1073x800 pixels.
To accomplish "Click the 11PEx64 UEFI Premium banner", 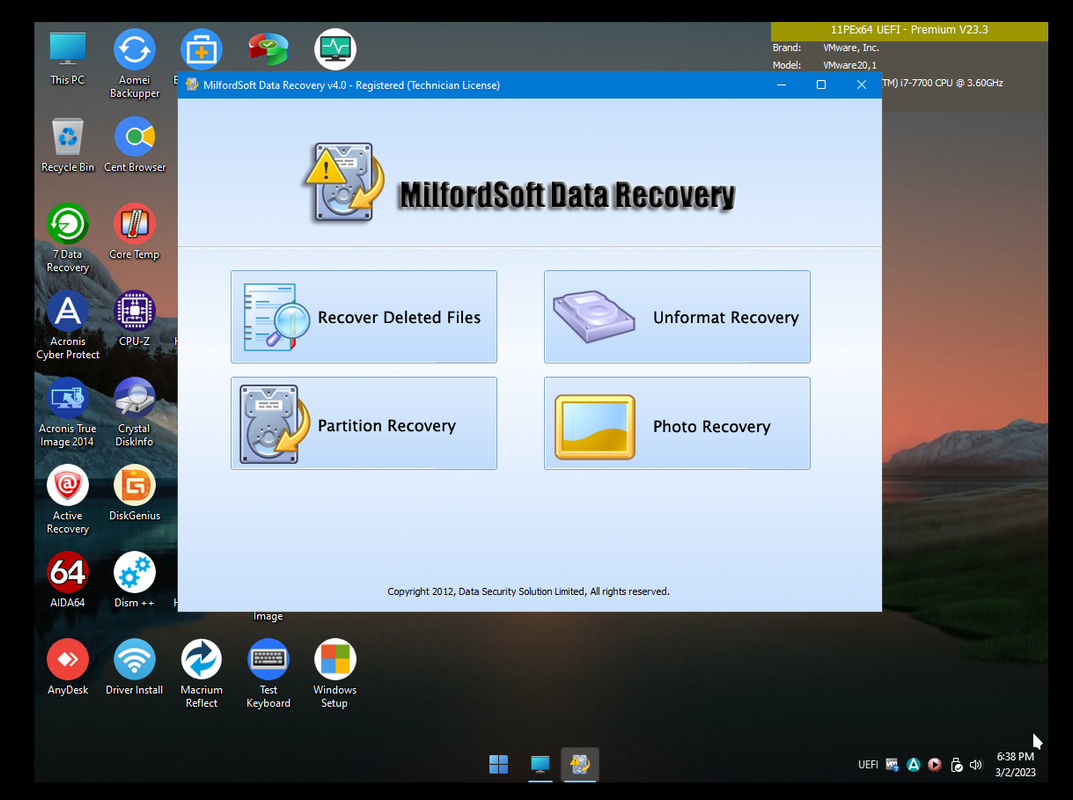I will pyautogui.click(x=909, y=30).
